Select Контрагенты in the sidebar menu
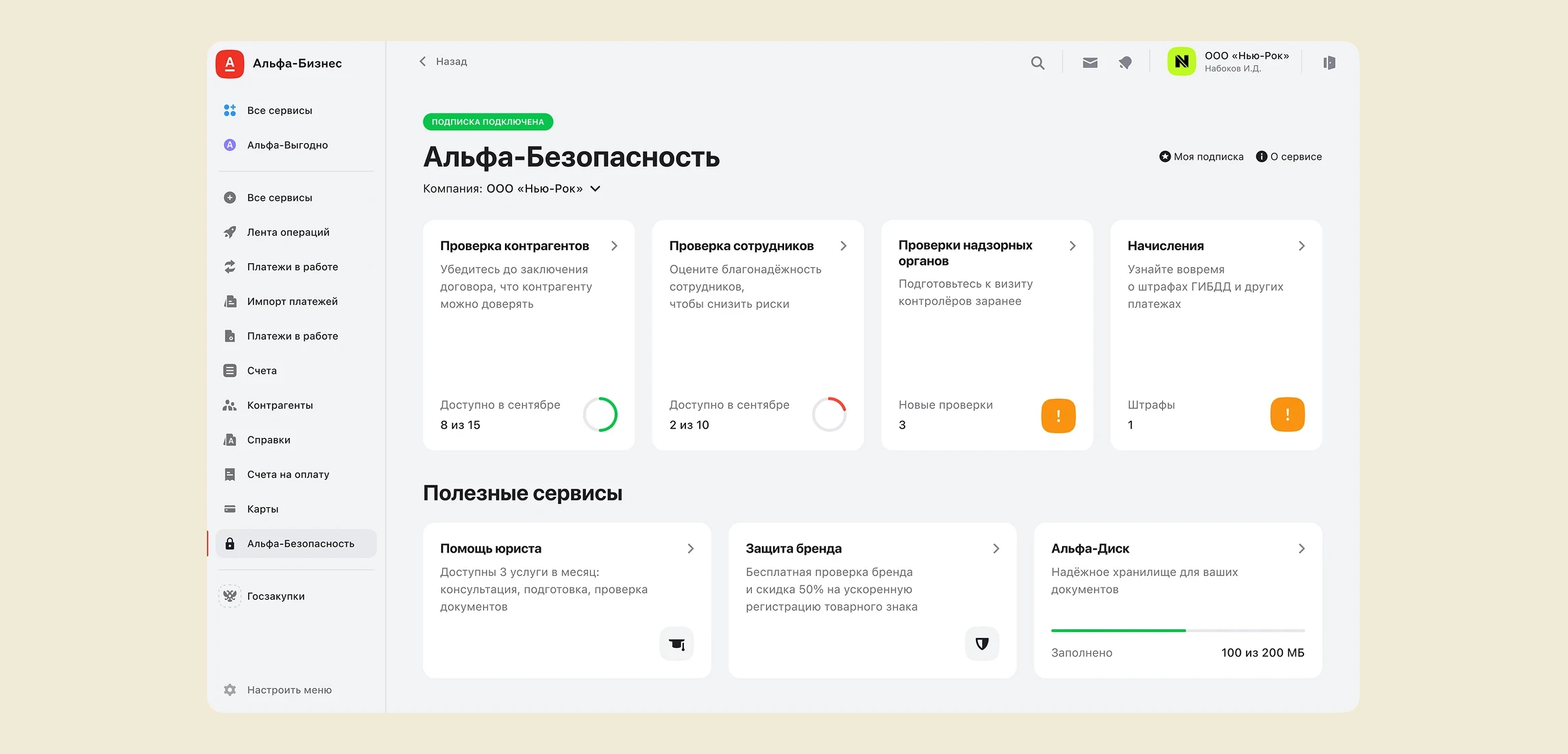This screenshot has height=754, width=1568. point(296,405)
